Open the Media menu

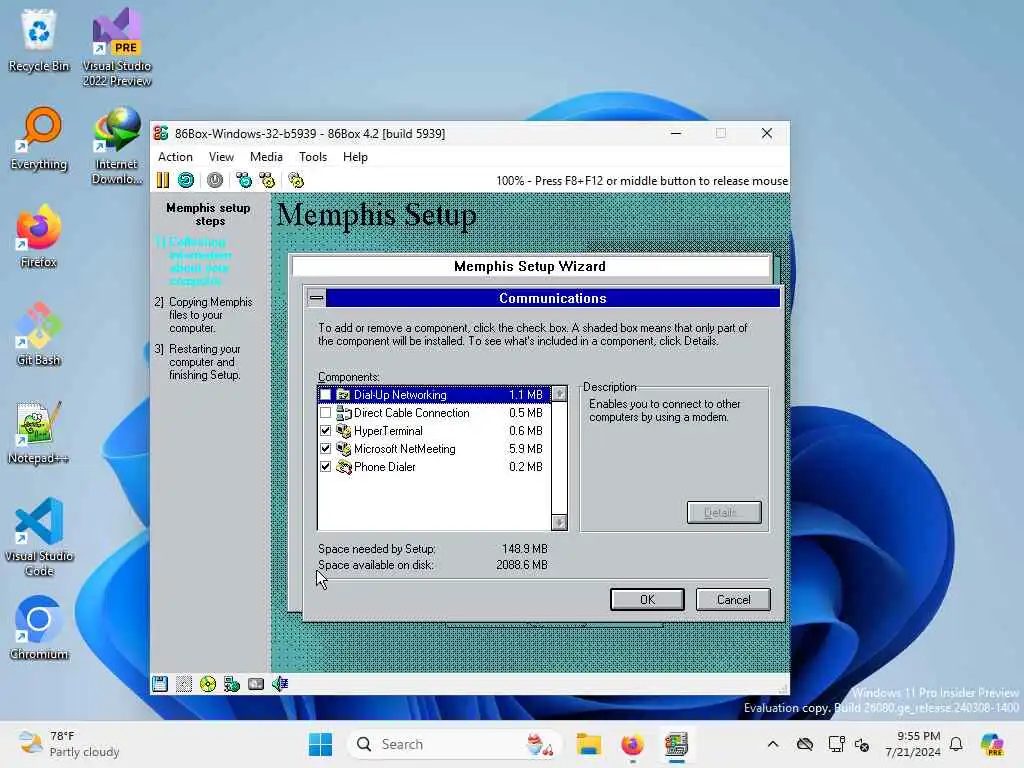pyautogui.click(x=266, y=157)
